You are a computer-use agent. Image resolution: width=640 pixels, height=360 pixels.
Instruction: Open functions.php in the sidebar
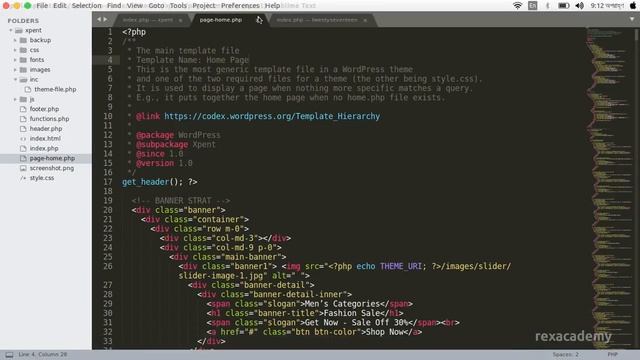click(x=49, y=119)
